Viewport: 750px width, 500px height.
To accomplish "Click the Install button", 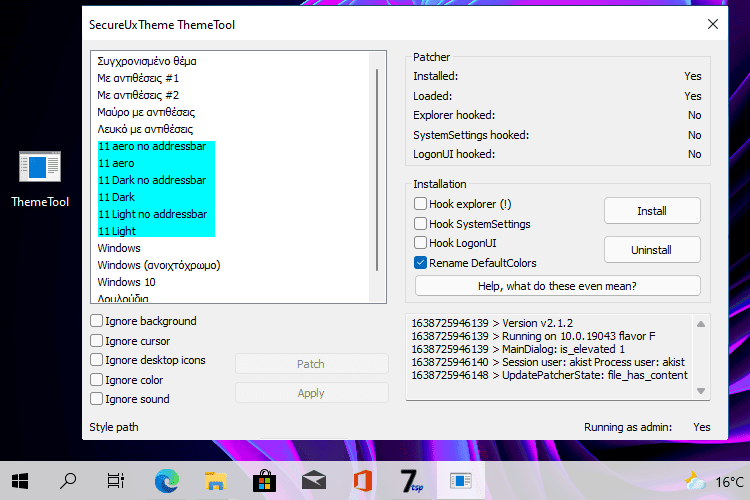I will click(x=652, y=211).
